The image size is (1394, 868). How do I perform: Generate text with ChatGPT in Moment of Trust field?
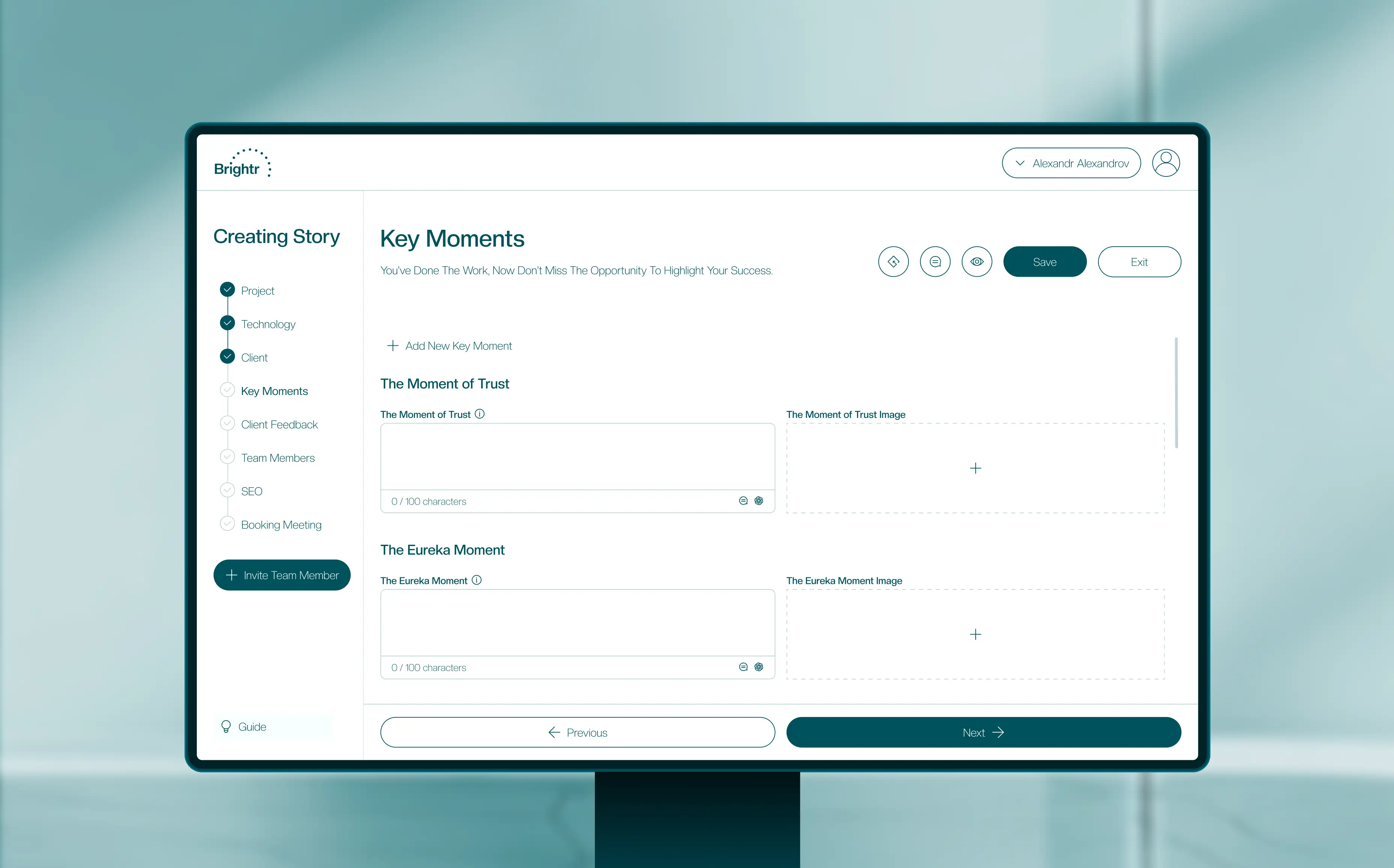[x=759, y=500]
